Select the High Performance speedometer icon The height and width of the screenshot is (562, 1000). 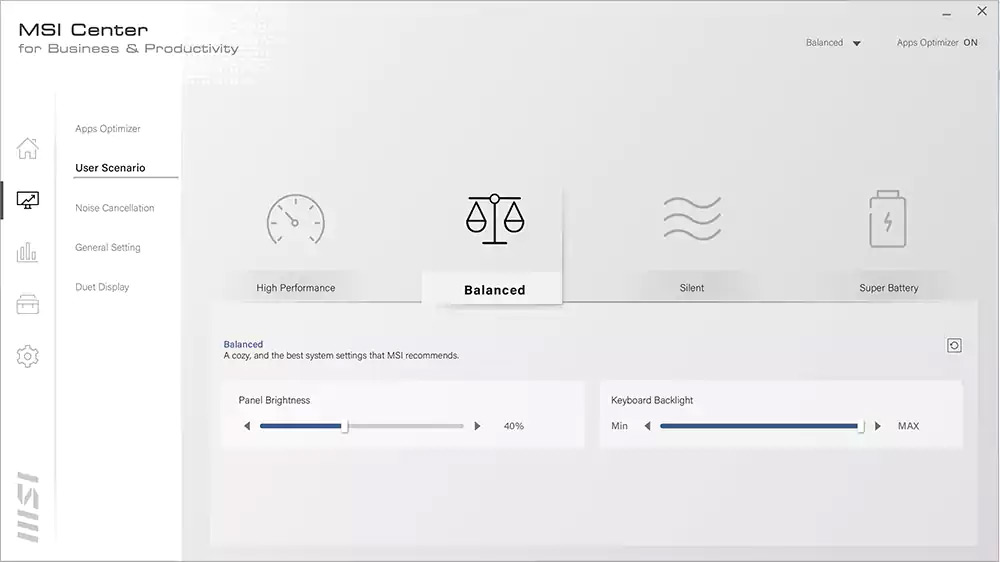(x=295, y=219)
